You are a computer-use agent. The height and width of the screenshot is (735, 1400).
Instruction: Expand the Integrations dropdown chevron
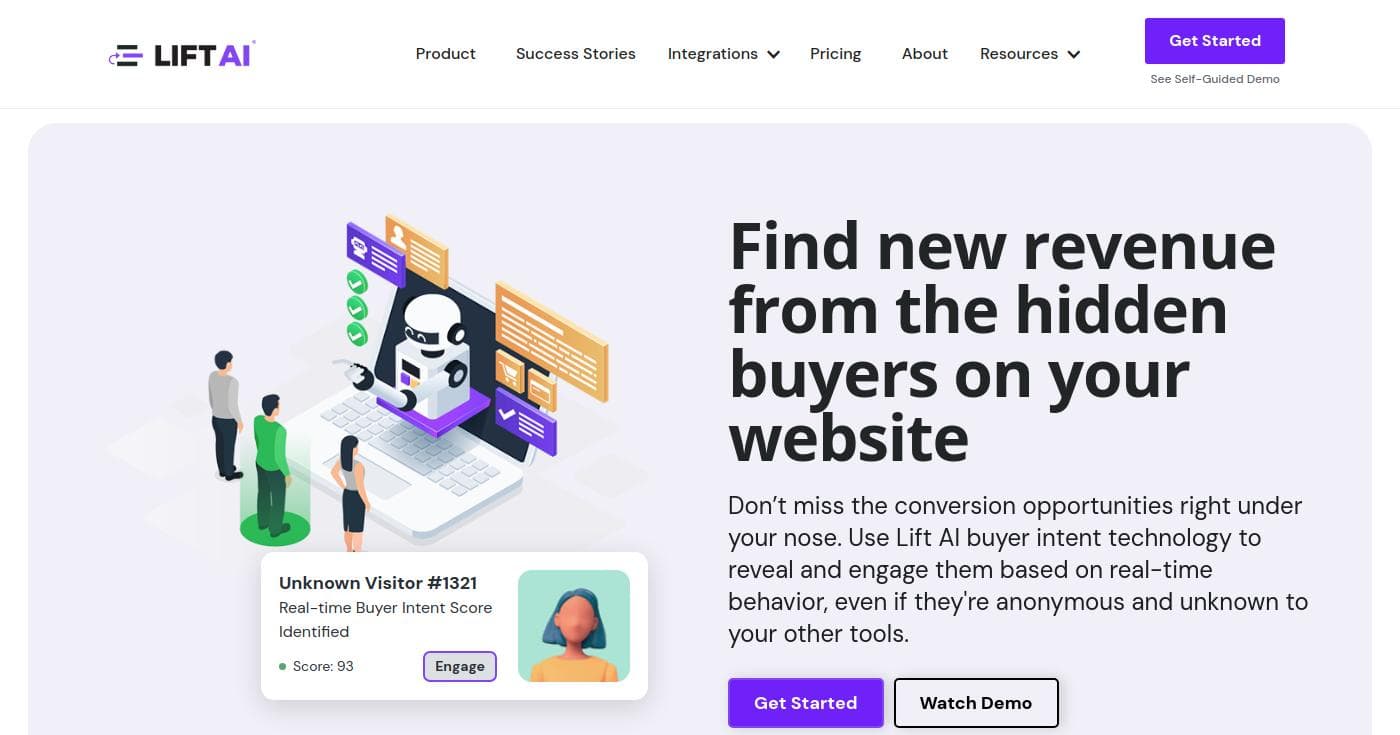coord(773,55)
